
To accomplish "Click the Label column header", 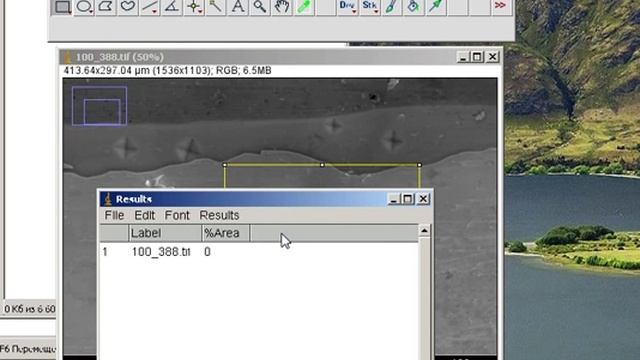I will 165,233.
